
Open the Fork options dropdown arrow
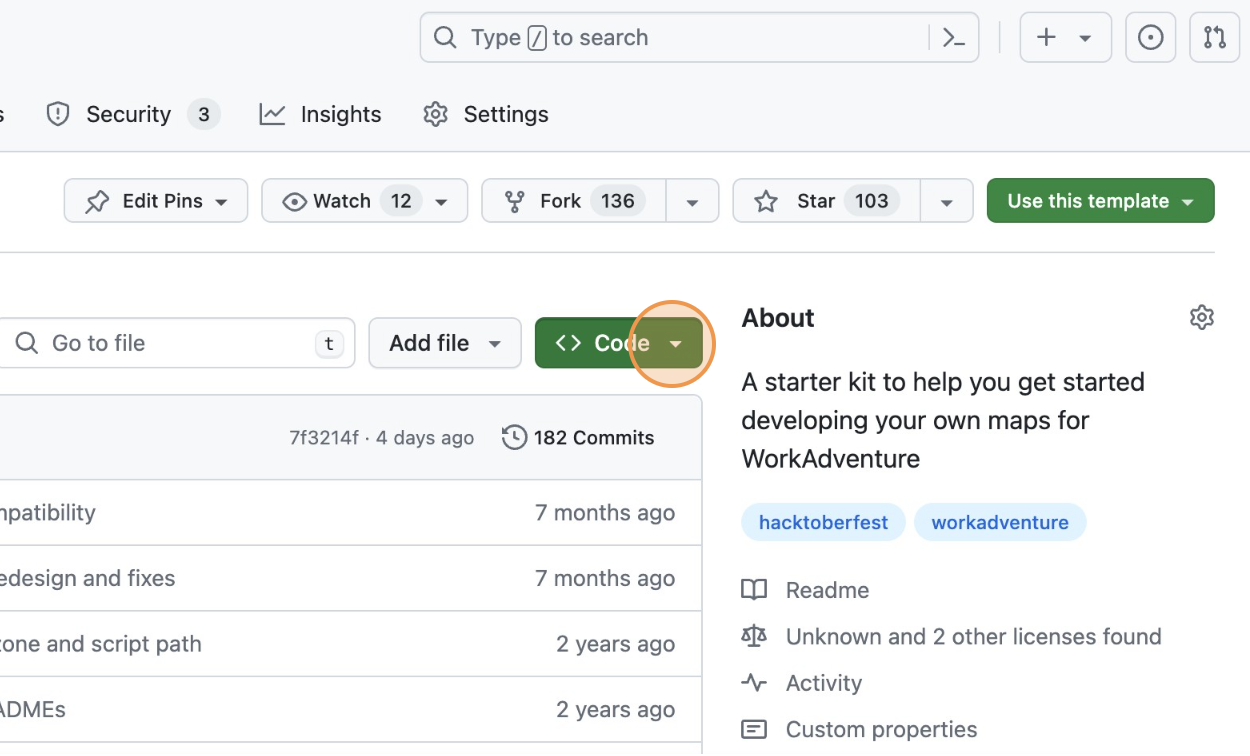pyautogui.click(x=692, y=201)
